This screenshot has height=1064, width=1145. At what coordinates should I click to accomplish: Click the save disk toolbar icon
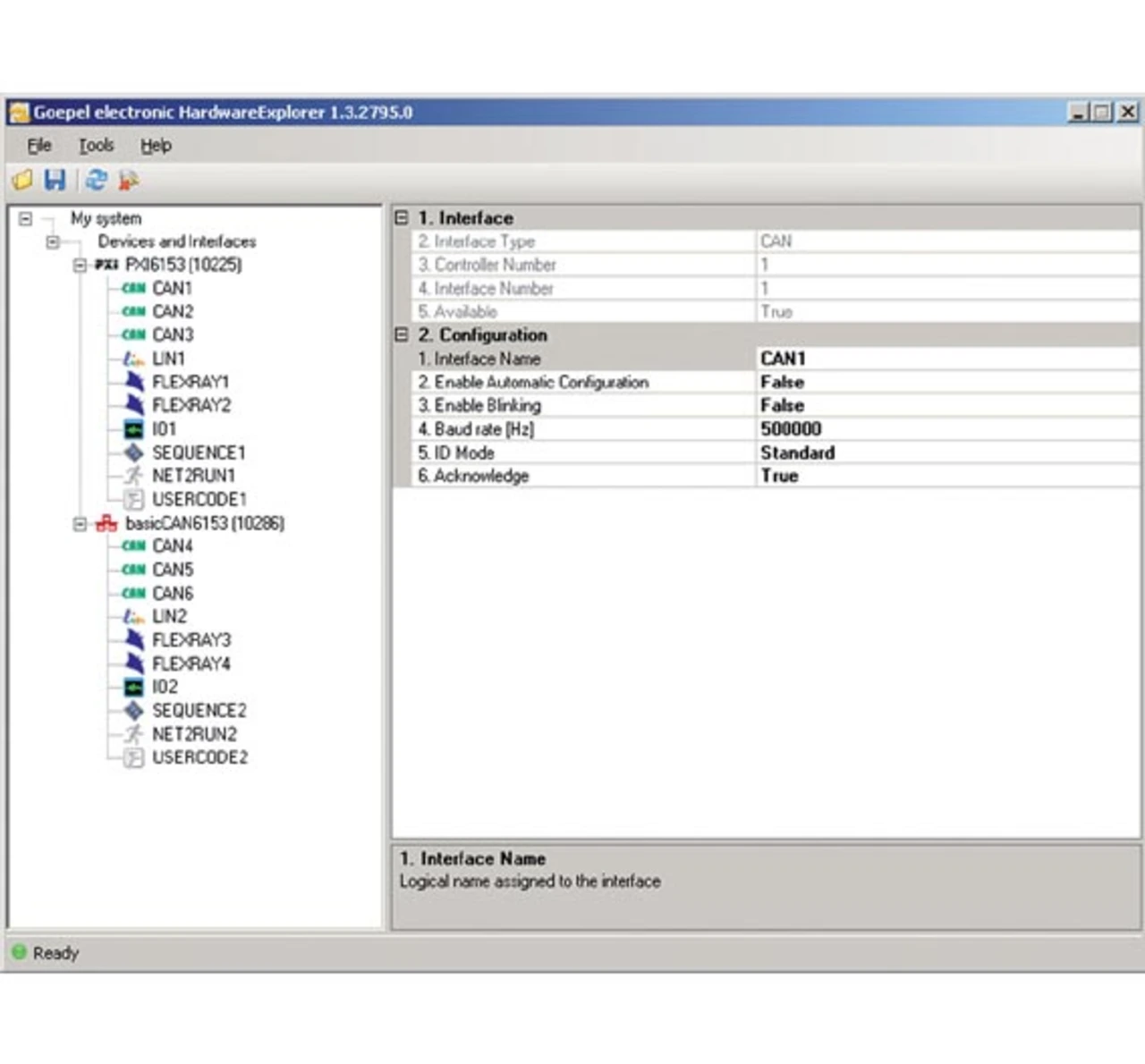55,181
